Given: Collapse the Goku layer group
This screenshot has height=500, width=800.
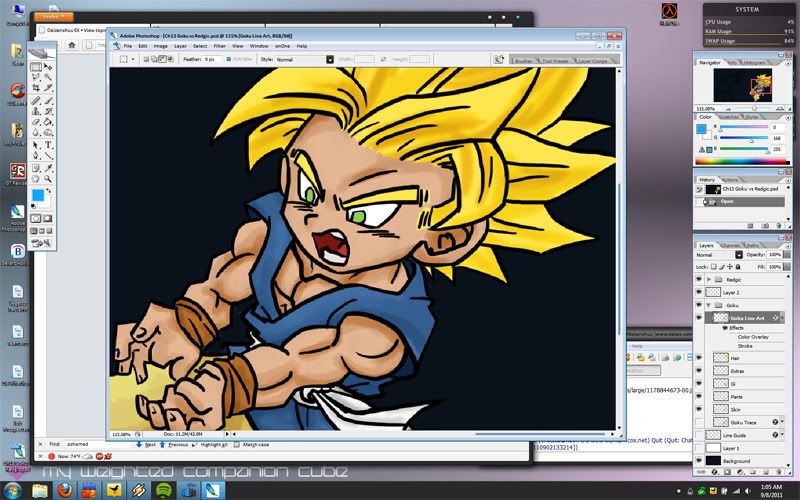Looking at the screenshot, I should pyautogui.click(x=709, y=305).
